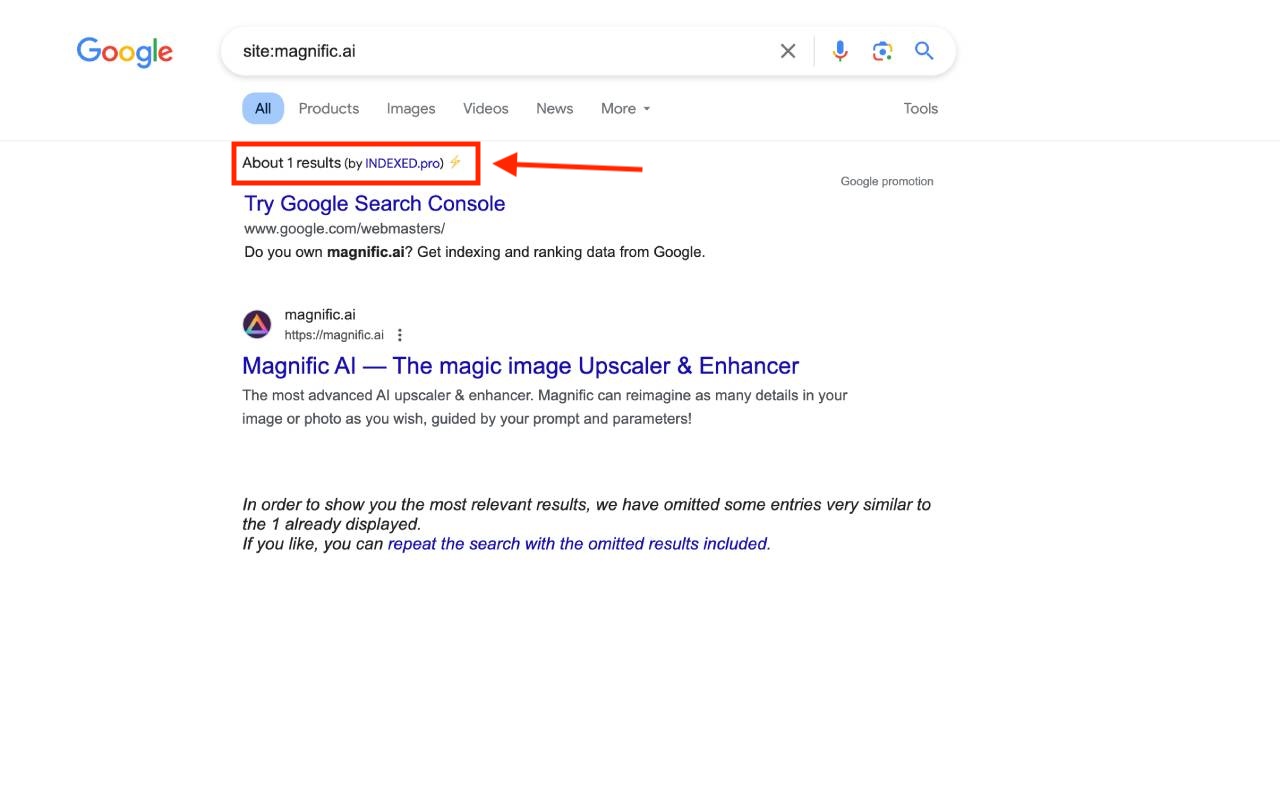Open Google Lens image search icon
The image size is (1280, 800).
882,51
